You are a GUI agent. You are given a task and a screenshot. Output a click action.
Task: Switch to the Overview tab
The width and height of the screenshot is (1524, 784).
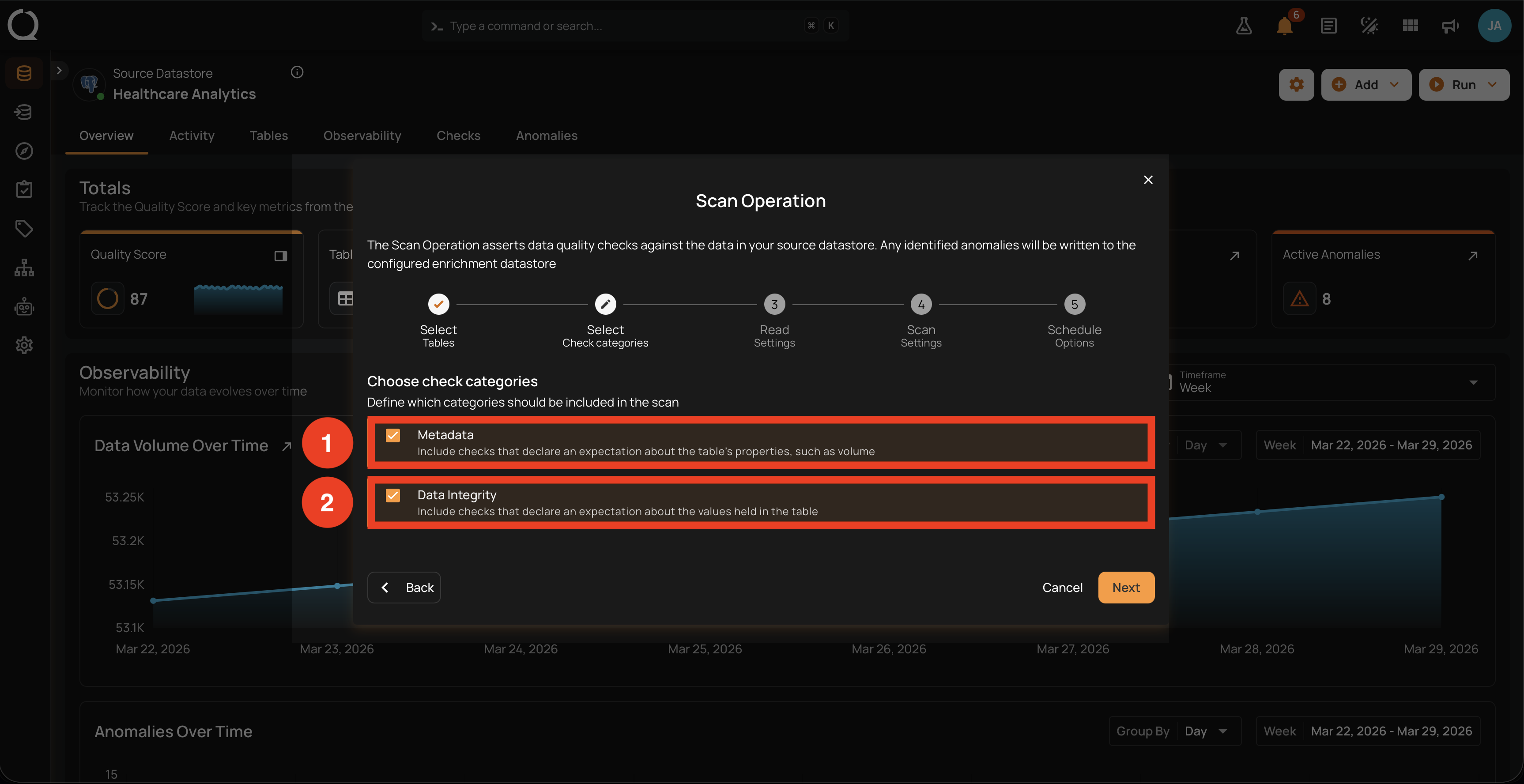pos(106,136)
